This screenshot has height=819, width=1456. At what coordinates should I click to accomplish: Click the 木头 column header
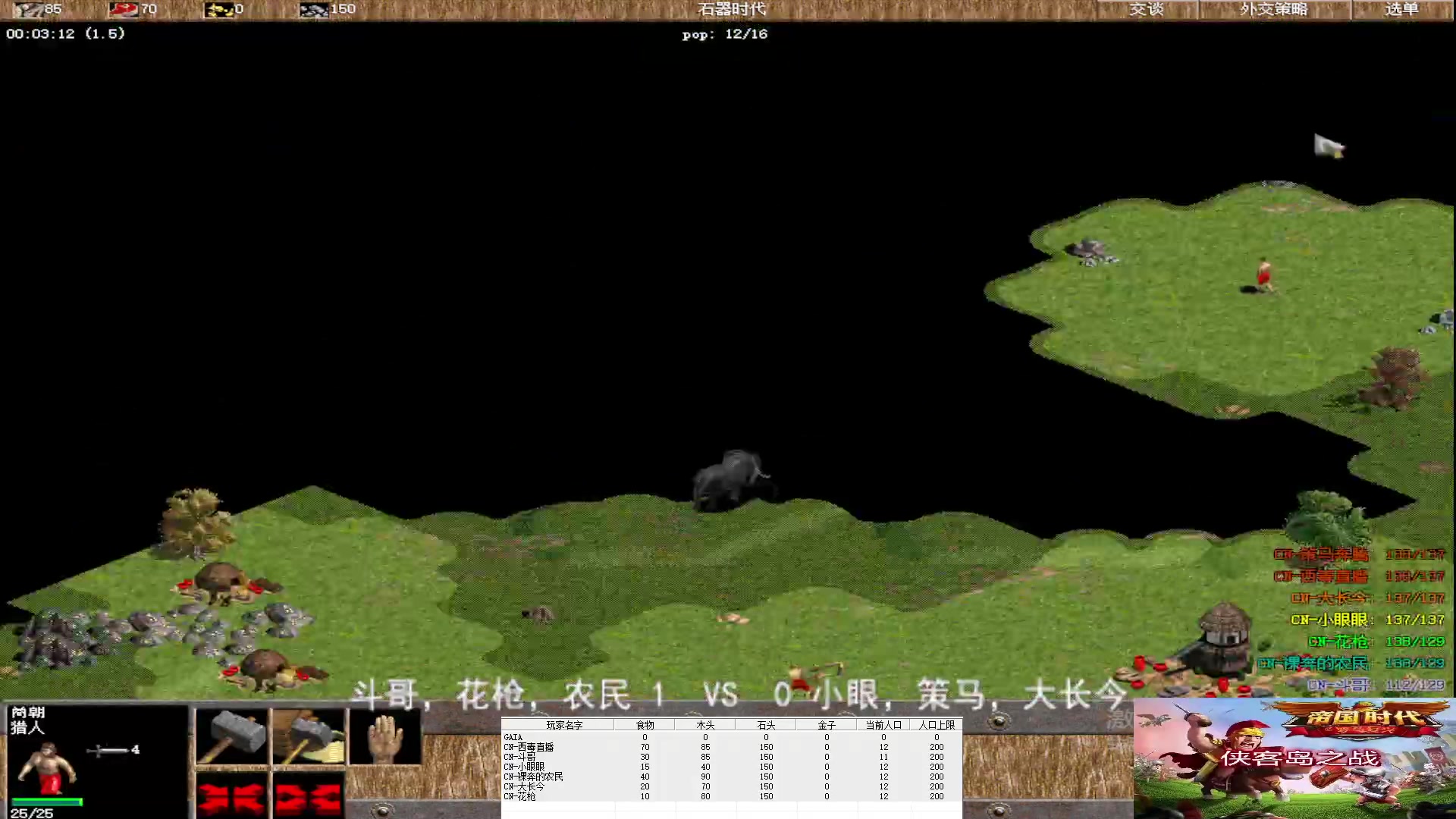tap(705, 725)
